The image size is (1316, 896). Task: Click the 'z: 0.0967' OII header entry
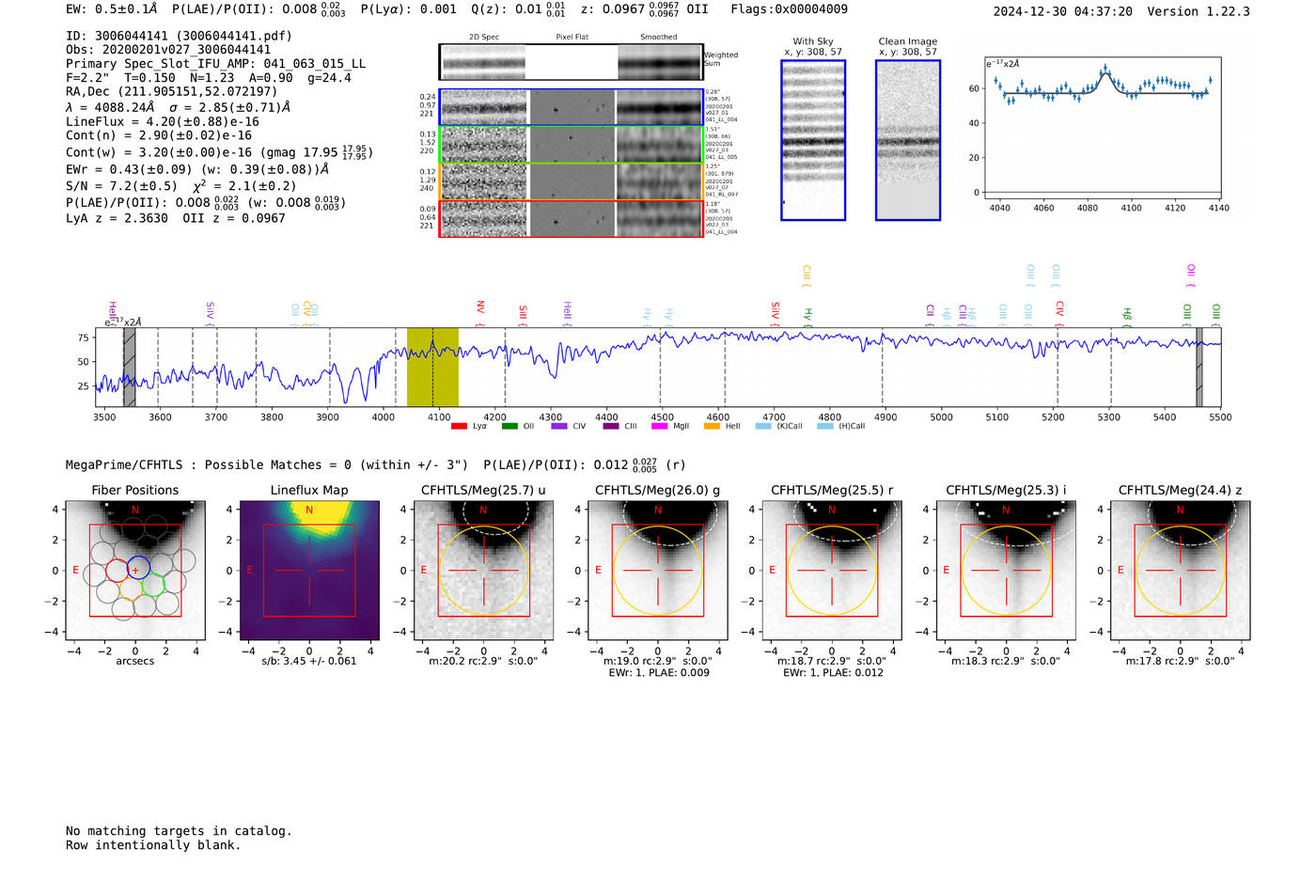coord(645,9)
